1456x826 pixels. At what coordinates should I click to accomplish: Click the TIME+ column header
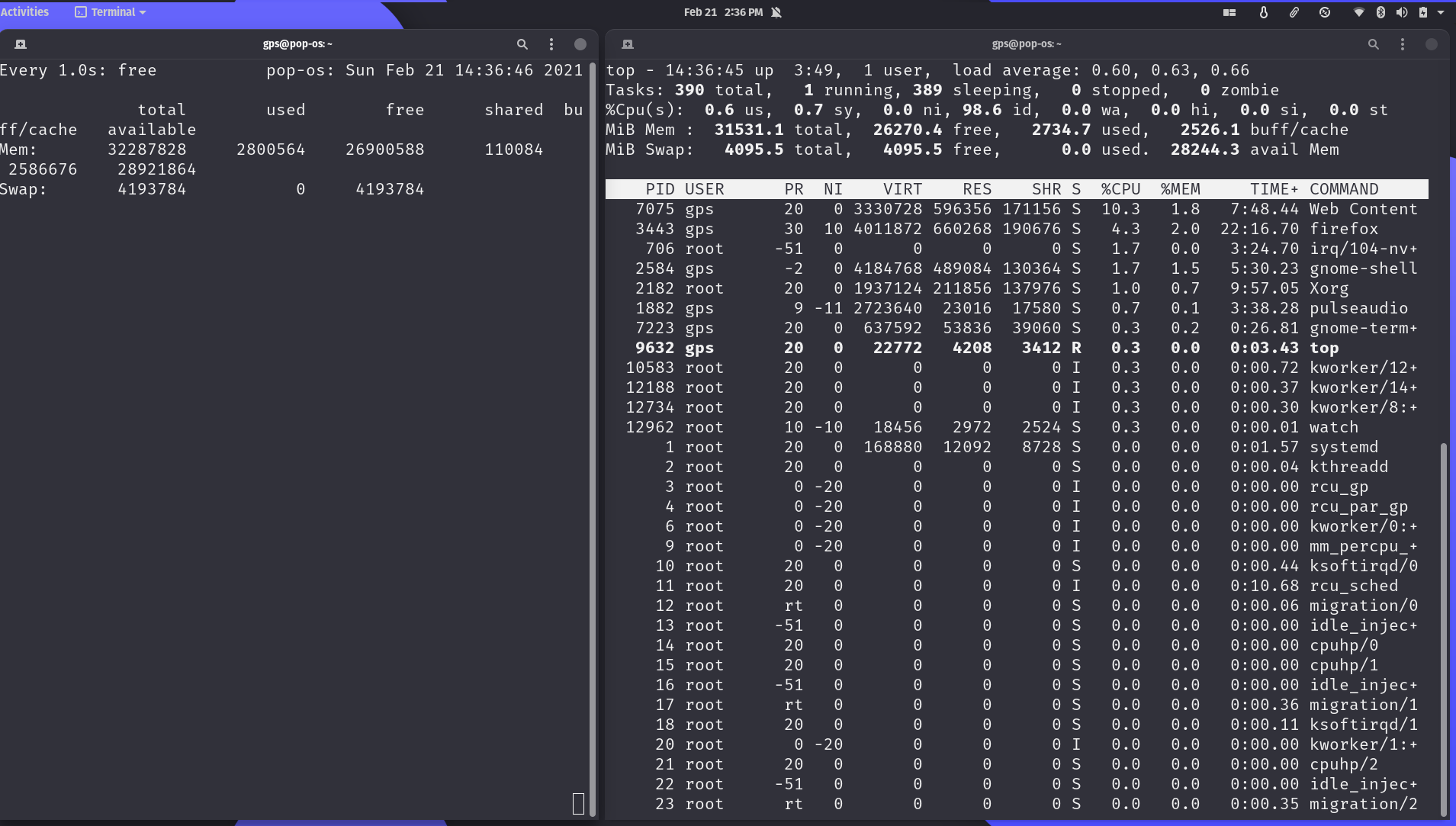[1274, 189]
